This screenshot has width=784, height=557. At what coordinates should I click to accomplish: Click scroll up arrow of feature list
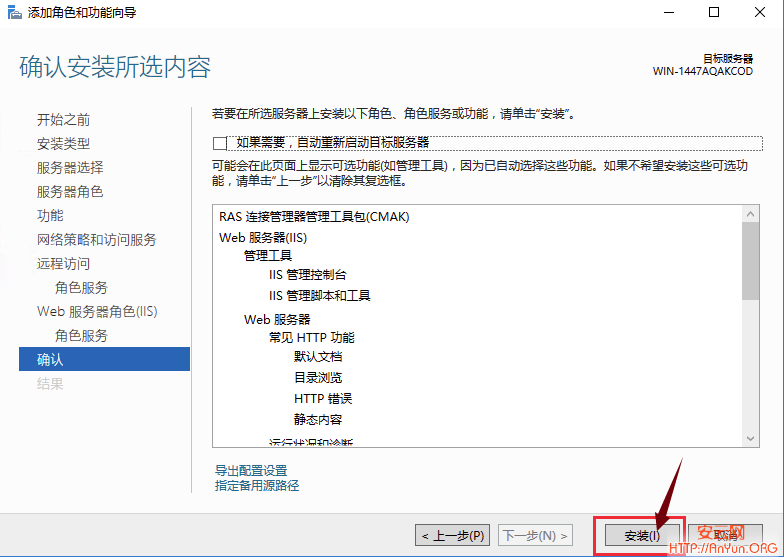[750, 214]
